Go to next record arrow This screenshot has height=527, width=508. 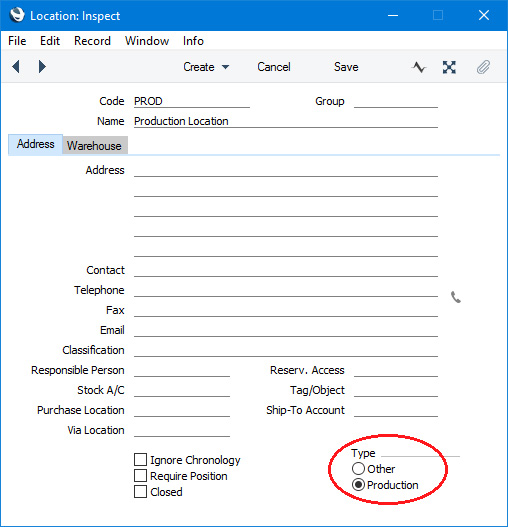(x=42, y=67)
